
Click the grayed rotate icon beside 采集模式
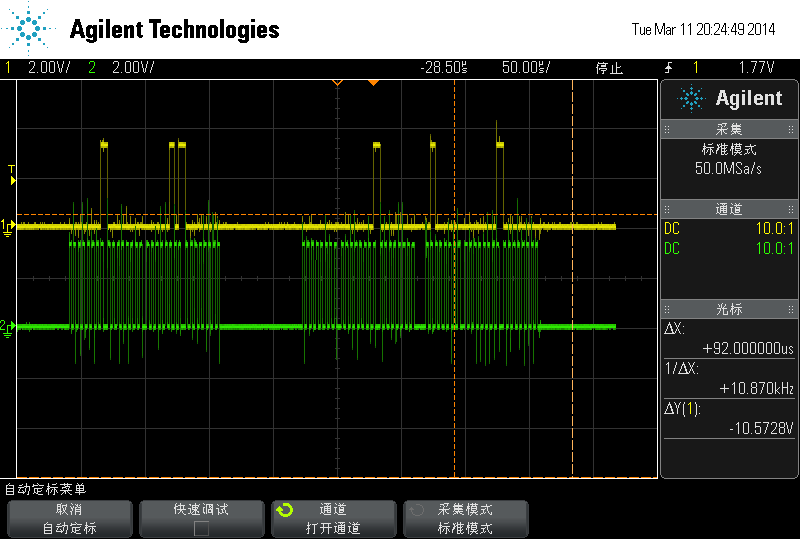click(x=416, y=510)
